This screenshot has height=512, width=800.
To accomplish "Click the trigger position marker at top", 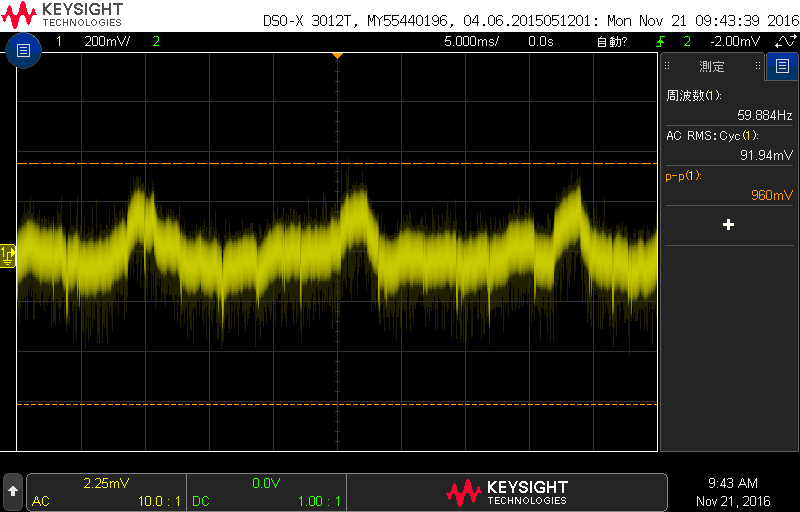I will (x=337, y=55).
